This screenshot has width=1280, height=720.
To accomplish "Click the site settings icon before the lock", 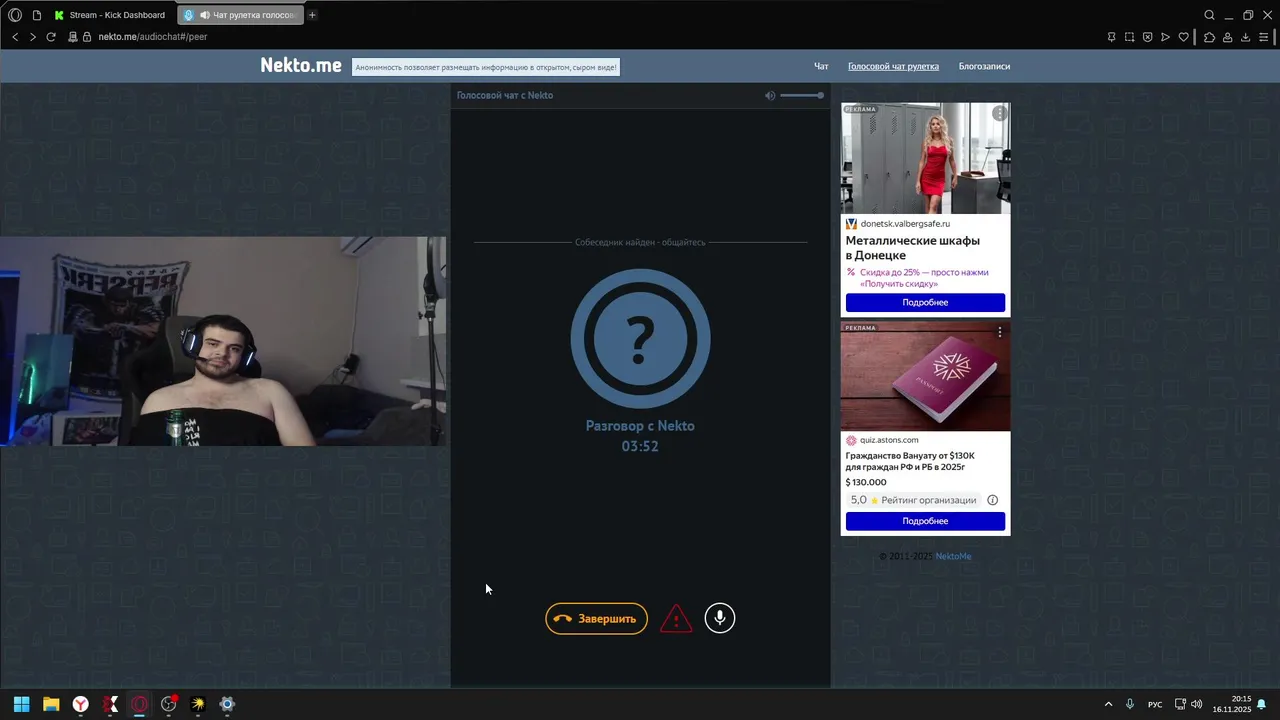I will (73, 37).
